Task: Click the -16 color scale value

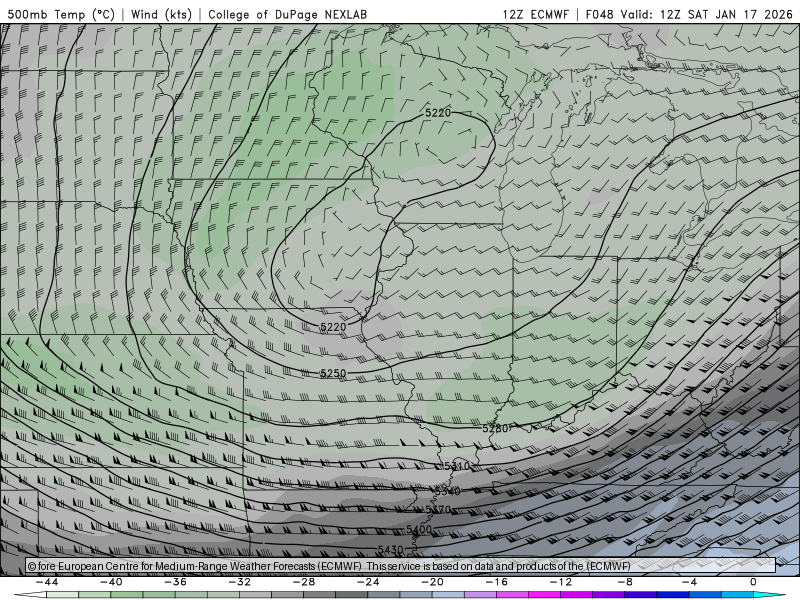Action: point(497,582)
